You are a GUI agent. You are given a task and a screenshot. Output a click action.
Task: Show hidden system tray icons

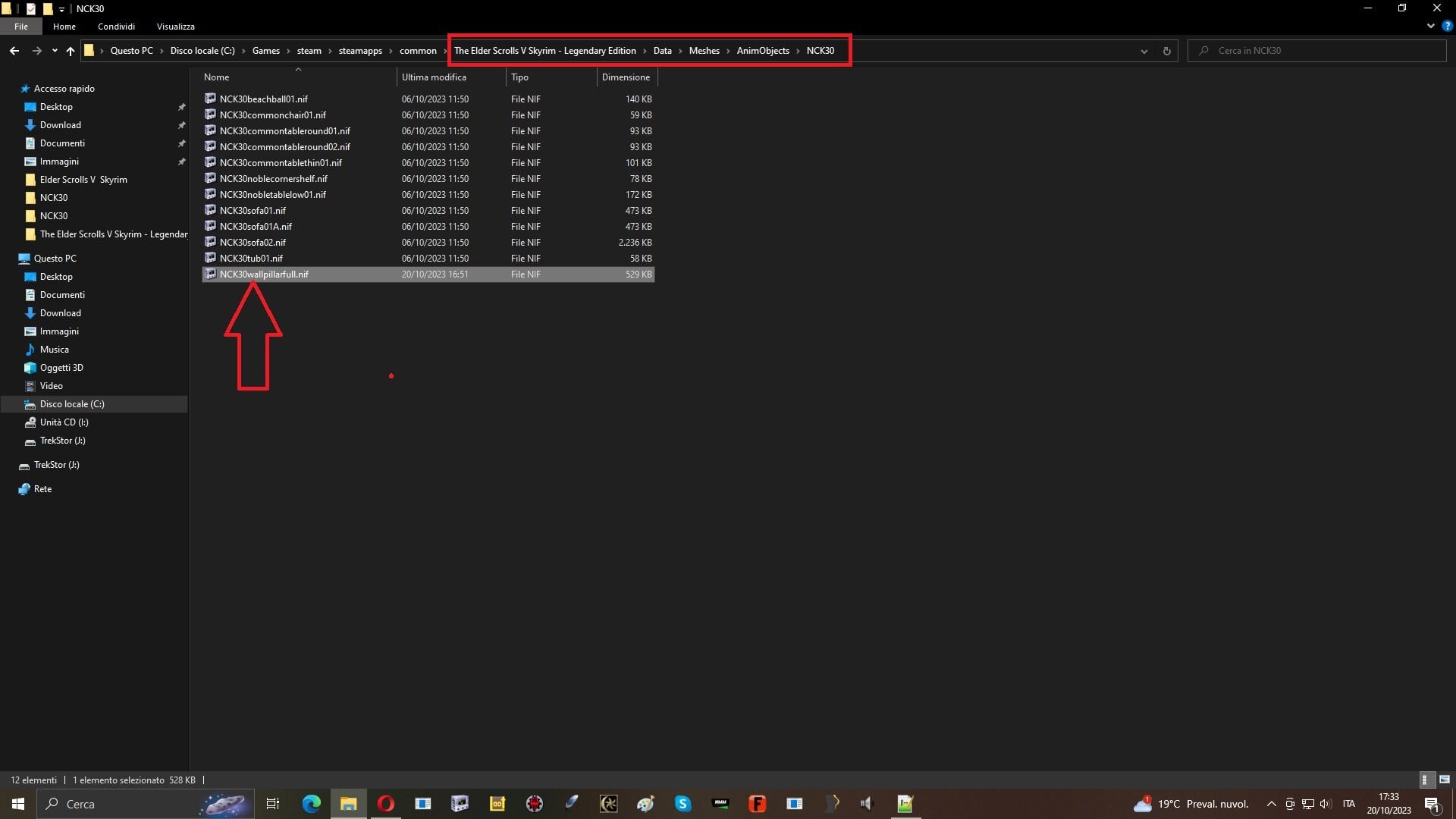click(1271, 804)
